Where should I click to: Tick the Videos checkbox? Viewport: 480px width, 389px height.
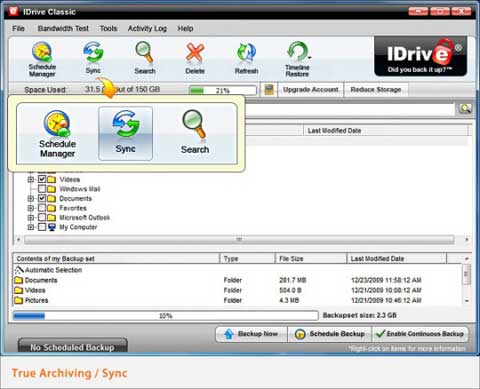tap(42, 179)
